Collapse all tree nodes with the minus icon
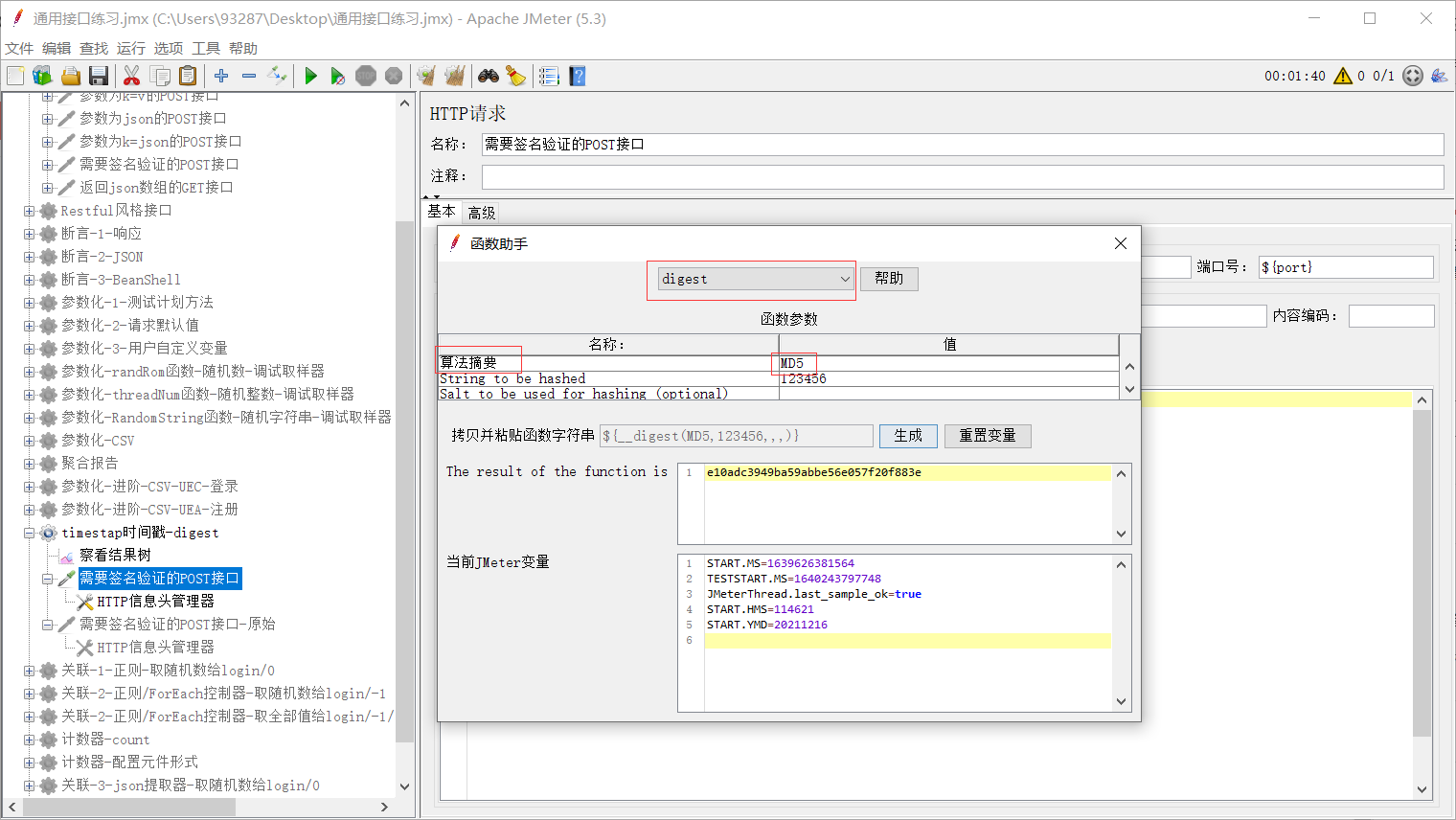 249,76
